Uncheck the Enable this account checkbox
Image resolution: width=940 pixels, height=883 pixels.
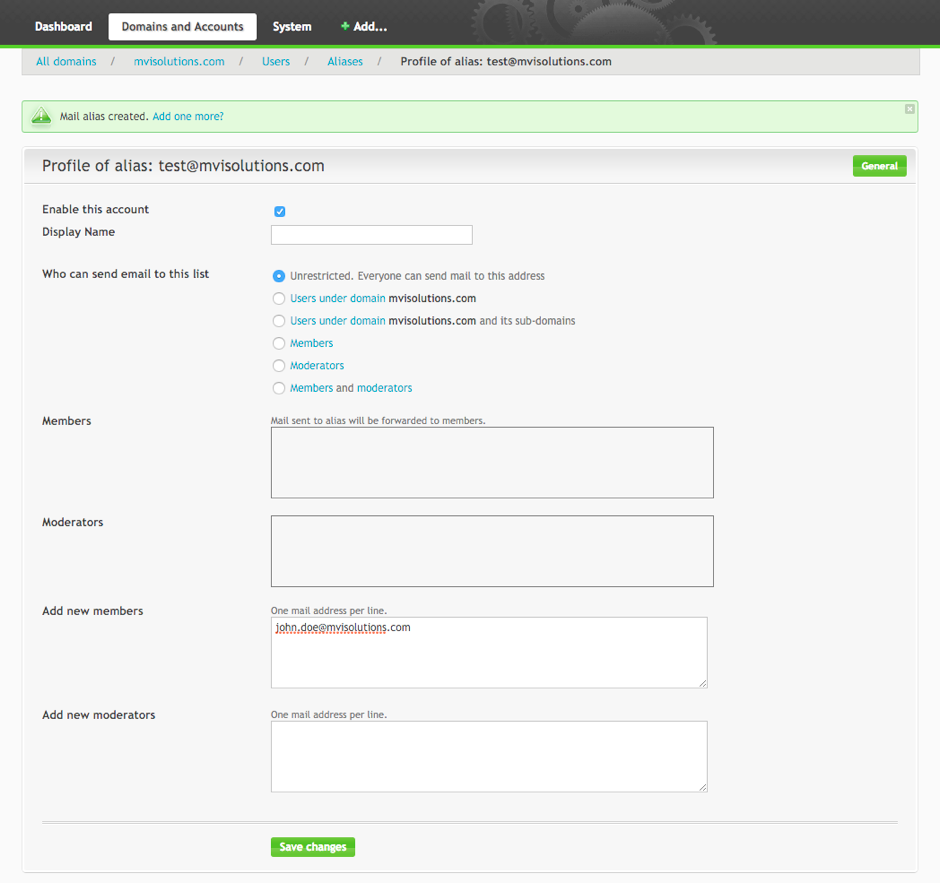tap(279, 211)
